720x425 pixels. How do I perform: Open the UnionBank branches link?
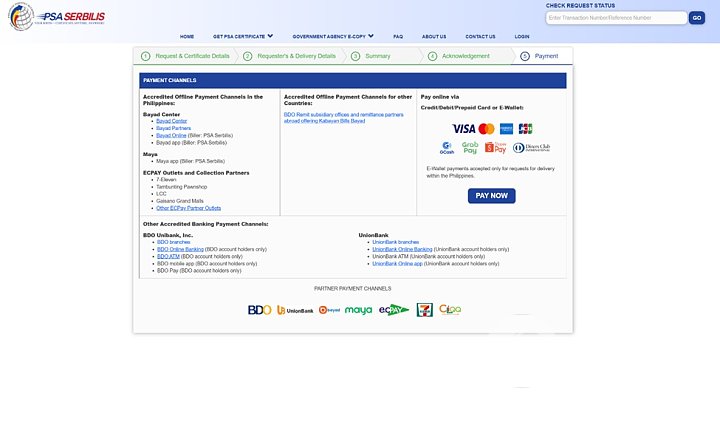[x=395, y=242]
